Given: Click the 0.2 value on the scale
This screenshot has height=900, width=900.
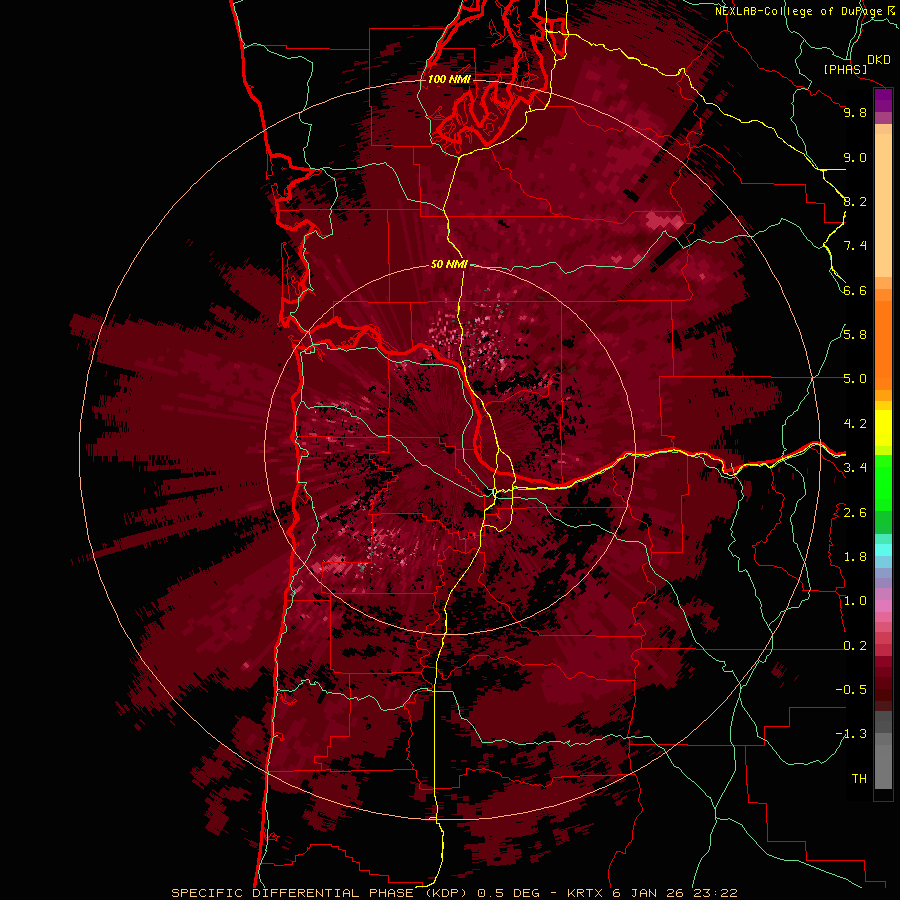Looking at the screenshot, I should click(x=855, y=646).
